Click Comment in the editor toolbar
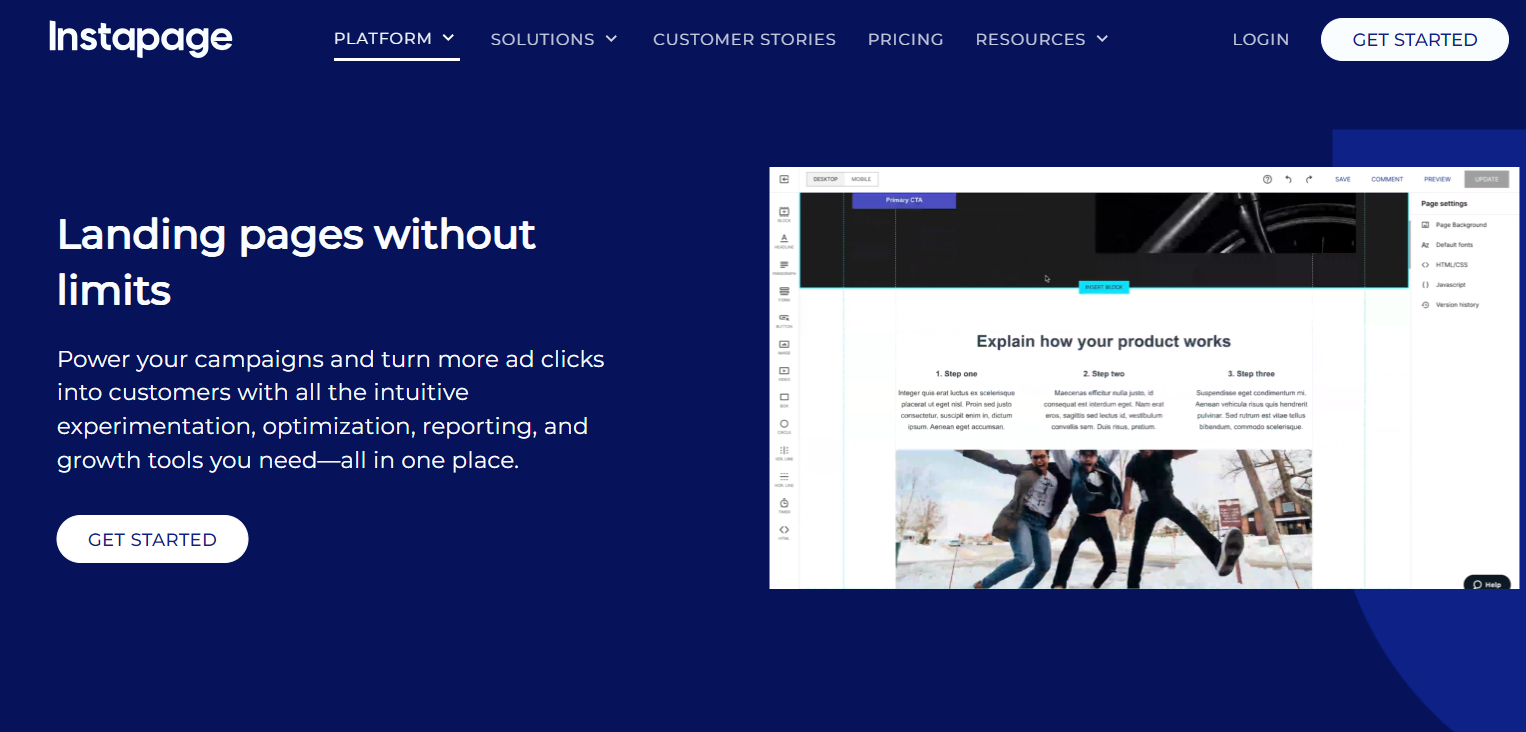 click(1387, 179)
